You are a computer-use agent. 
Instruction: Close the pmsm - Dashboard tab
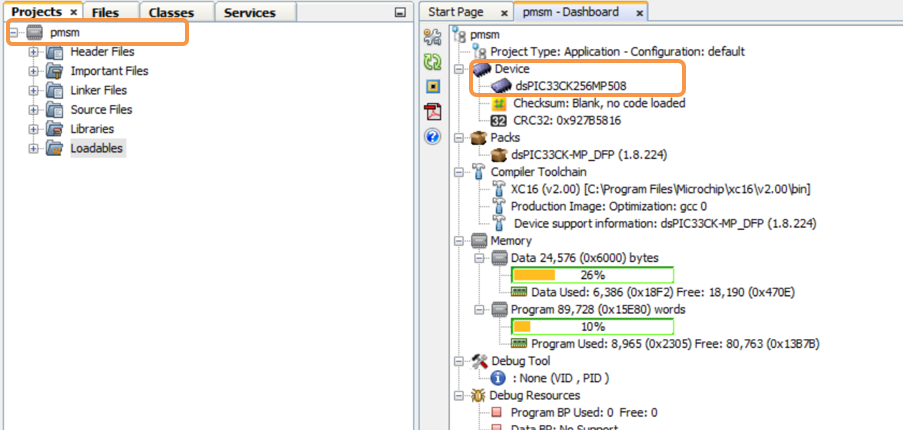[x=639, y=13]
